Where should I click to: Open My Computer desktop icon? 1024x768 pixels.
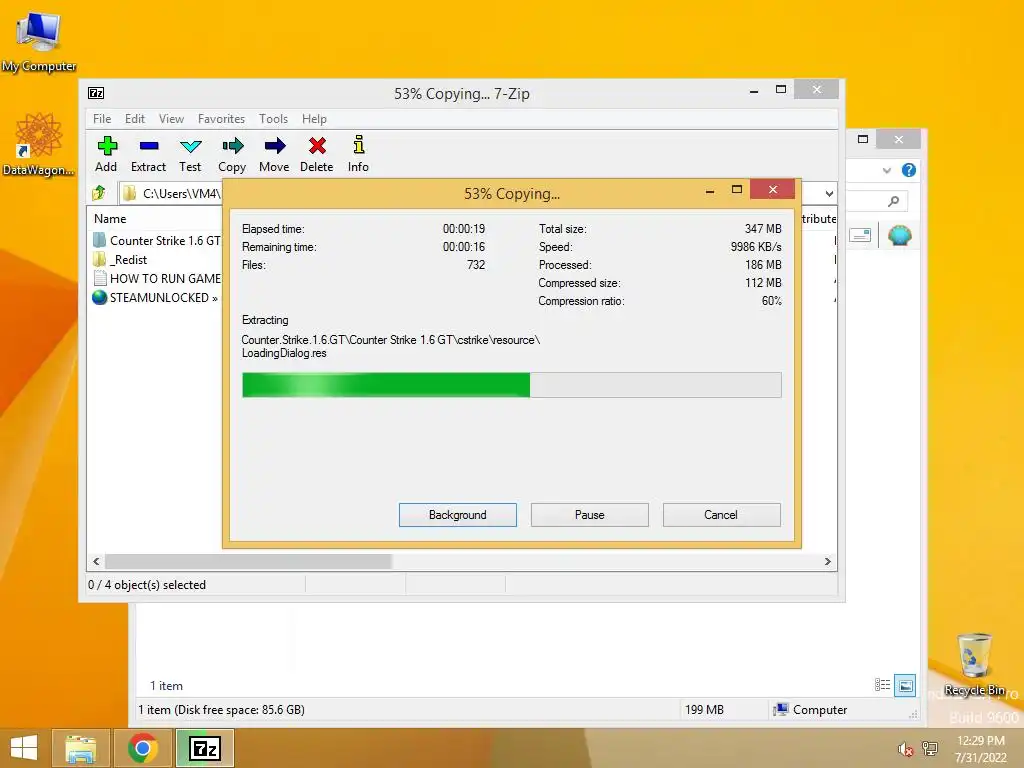(x=39, y=42)
